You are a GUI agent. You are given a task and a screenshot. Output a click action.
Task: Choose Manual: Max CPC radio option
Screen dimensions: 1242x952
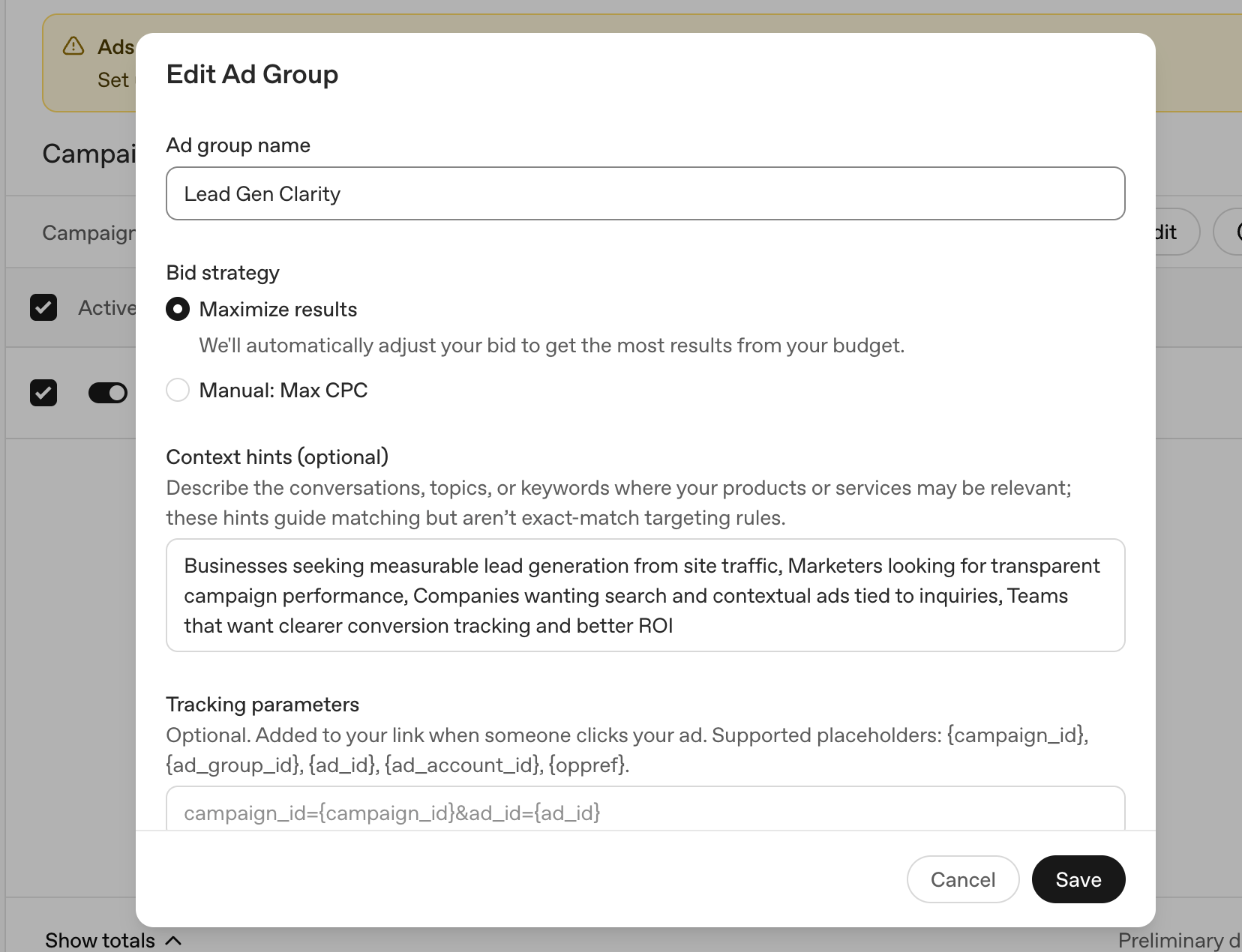[178, 390]
